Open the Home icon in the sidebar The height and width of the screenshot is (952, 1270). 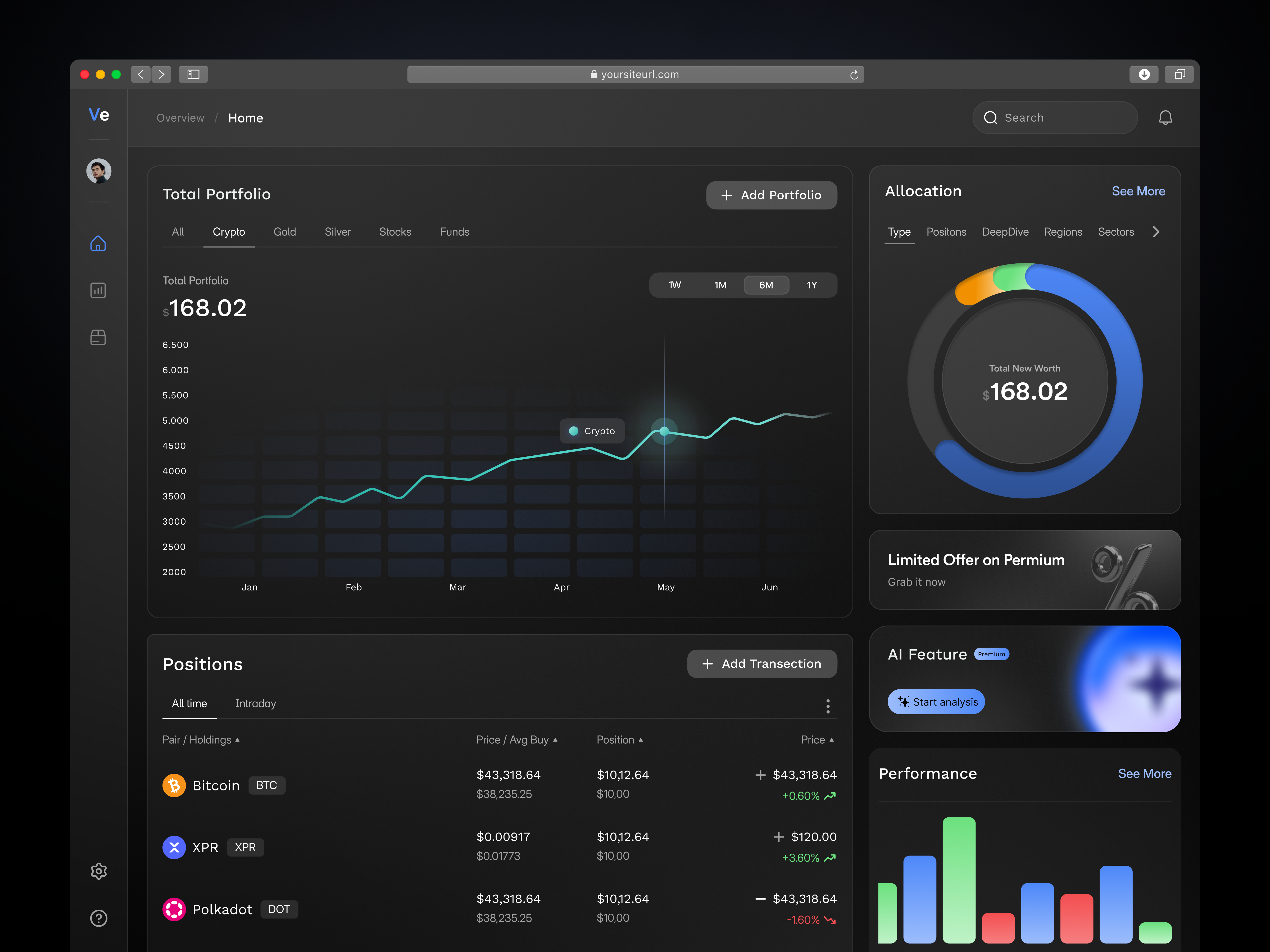[98, 243]
